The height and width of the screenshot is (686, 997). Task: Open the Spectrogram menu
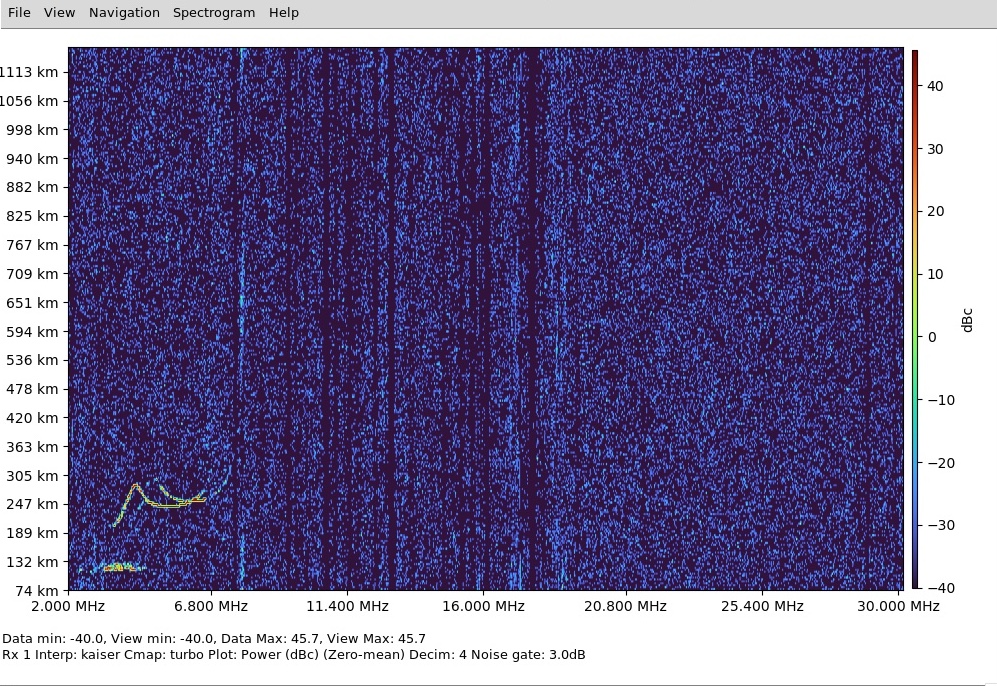[214, 13]
